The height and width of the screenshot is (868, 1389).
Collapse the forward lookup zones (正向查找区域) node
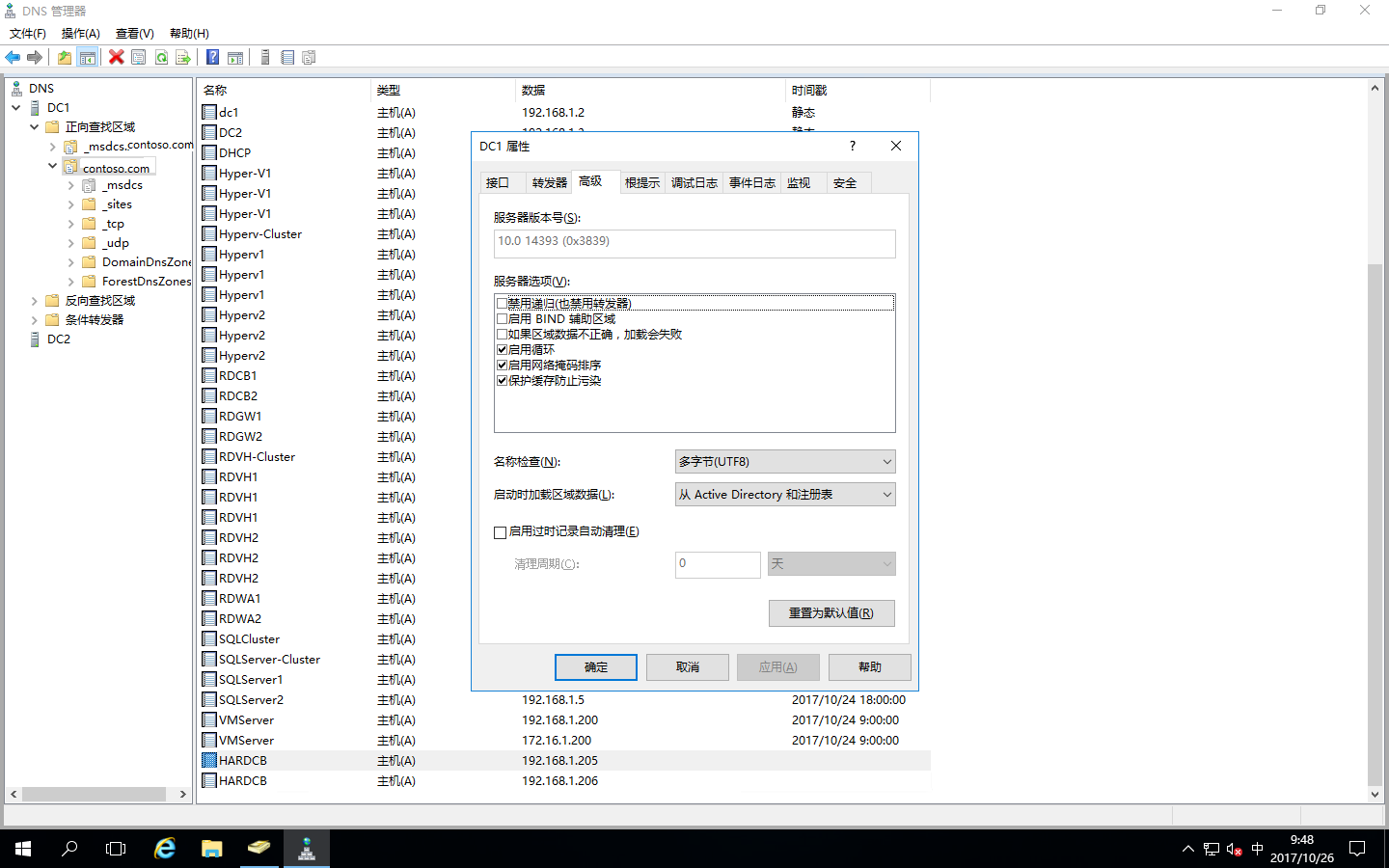(x=34, y=127)
